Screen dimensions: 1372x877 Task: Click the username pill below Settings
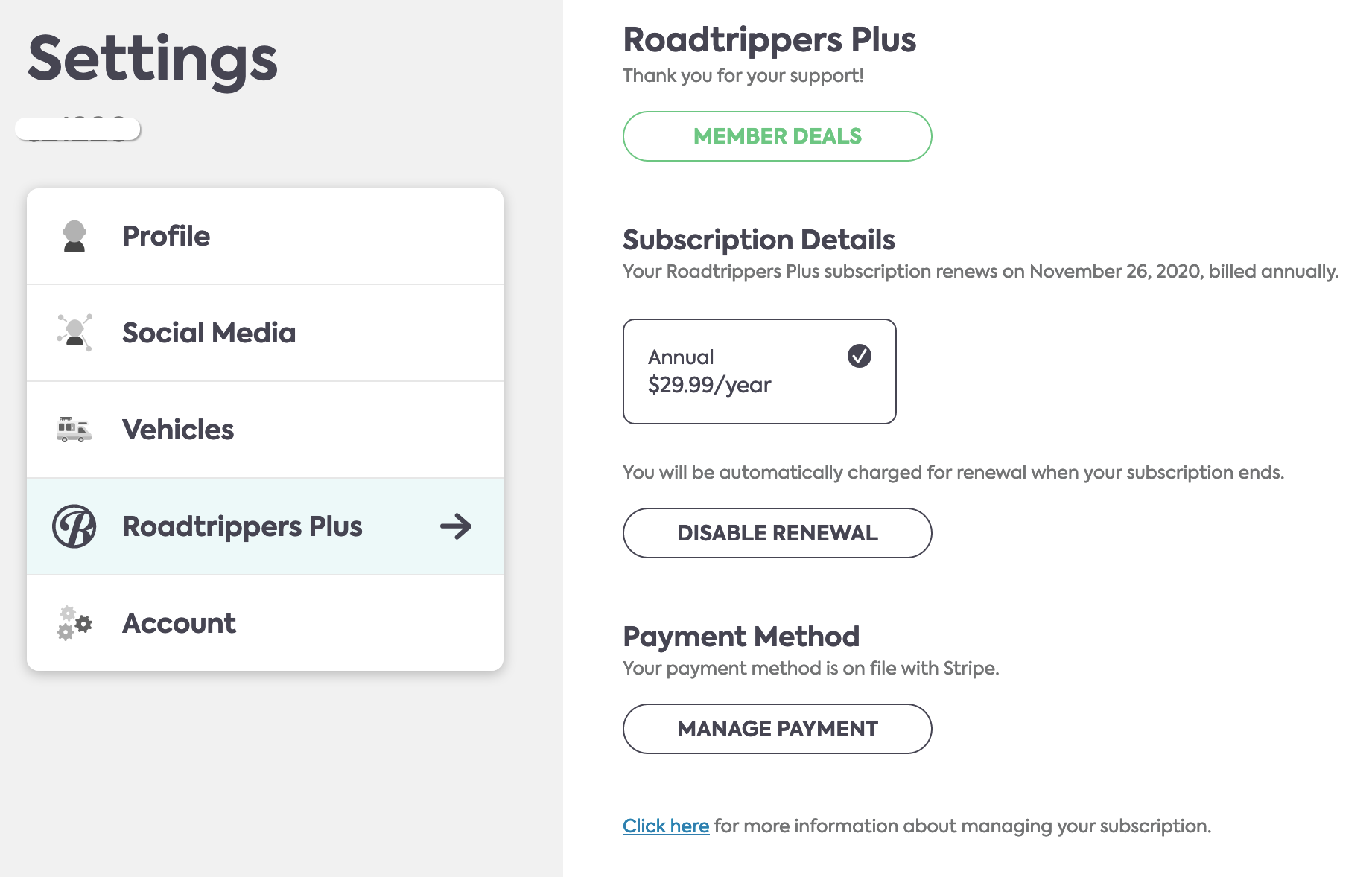78,129
